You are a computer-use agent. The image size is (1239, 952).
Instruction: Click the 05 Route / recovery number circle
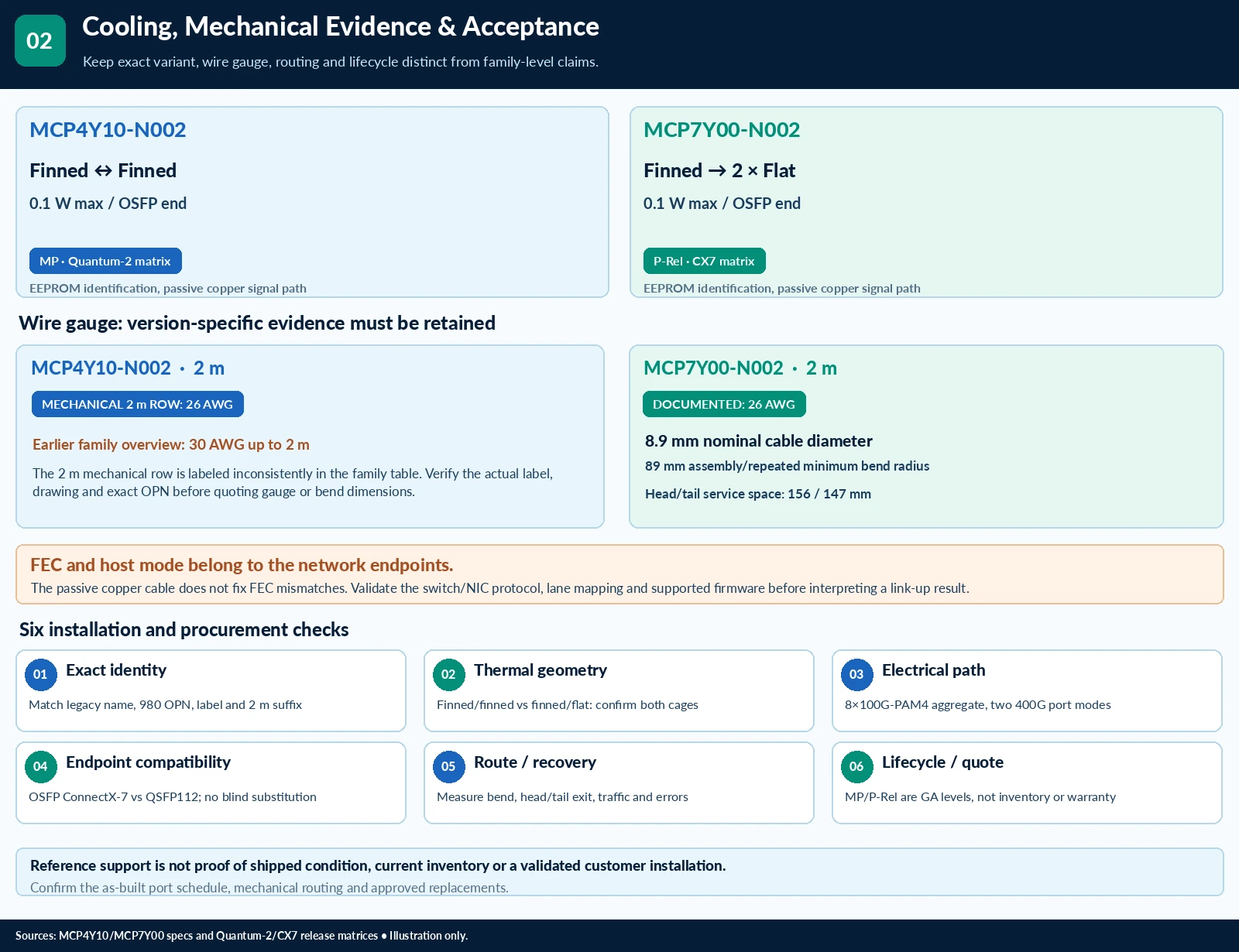tap(449, 766)
